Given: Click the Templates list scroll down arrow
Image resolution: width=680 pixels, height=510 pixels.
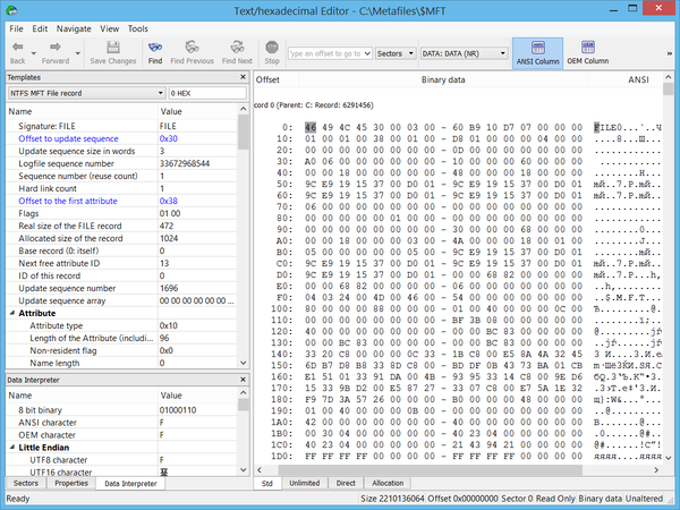Looking at the screenshot, I should [243, 363].
